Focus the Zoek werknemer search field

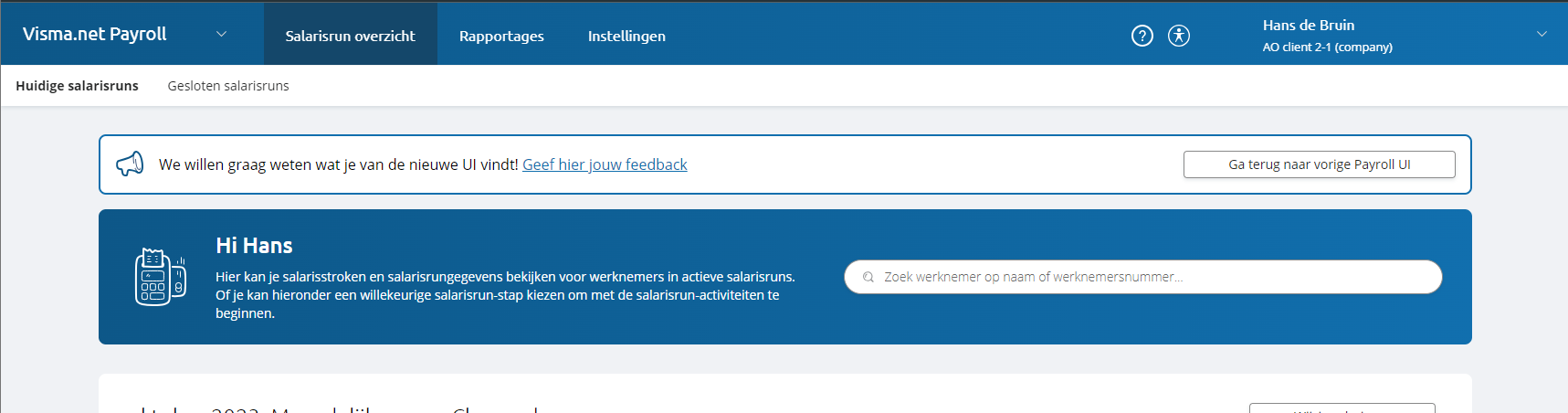pos(1142,277)
